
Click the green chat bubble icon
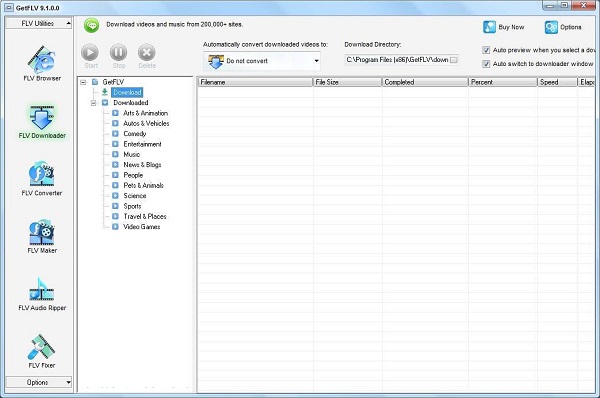[91, 25]
